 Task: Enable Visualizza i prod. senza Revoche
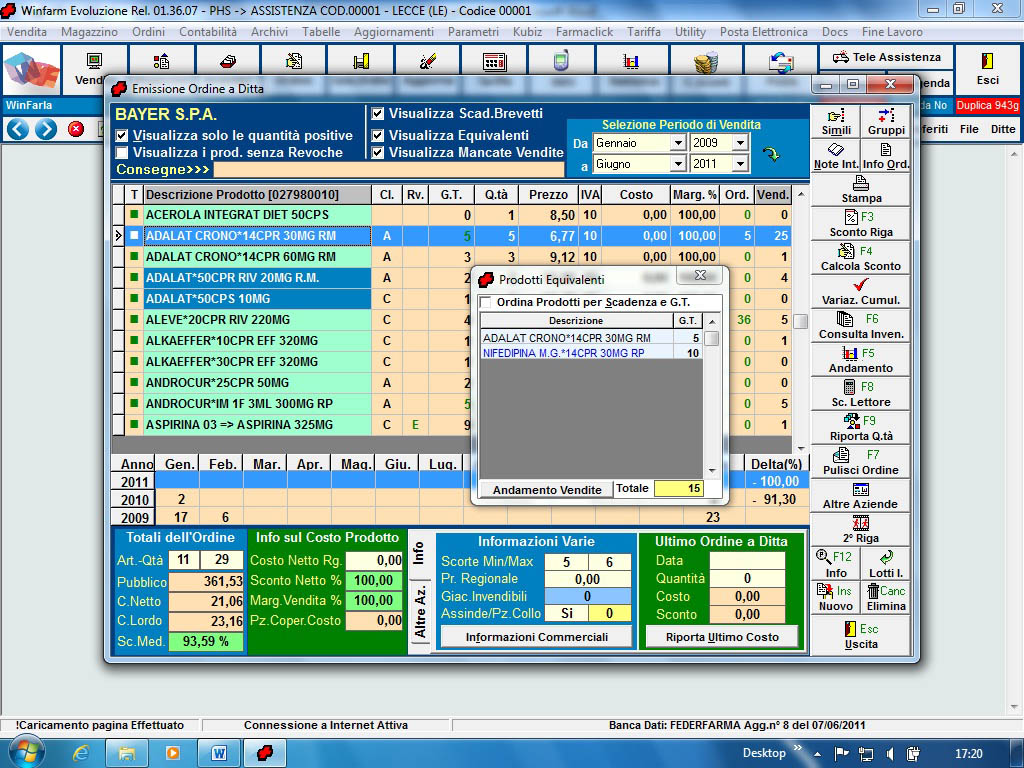[122, 153]
